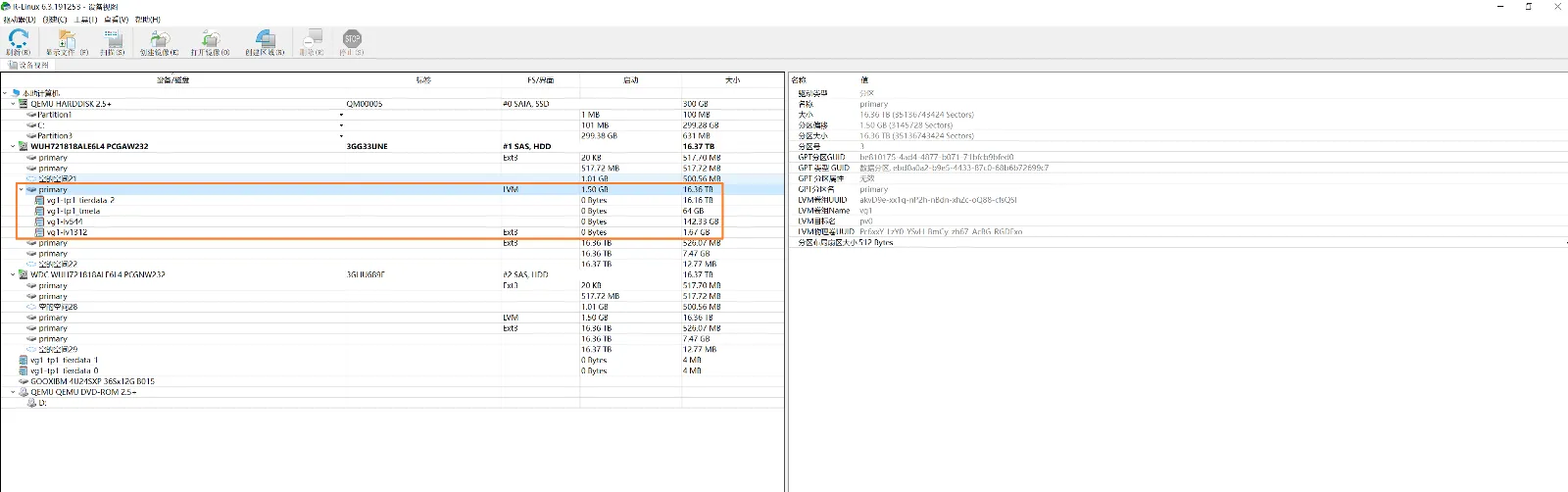Open the dropdown arrow on C: row
Viewport: 1568px width, 492px height.
click(341, 125)
